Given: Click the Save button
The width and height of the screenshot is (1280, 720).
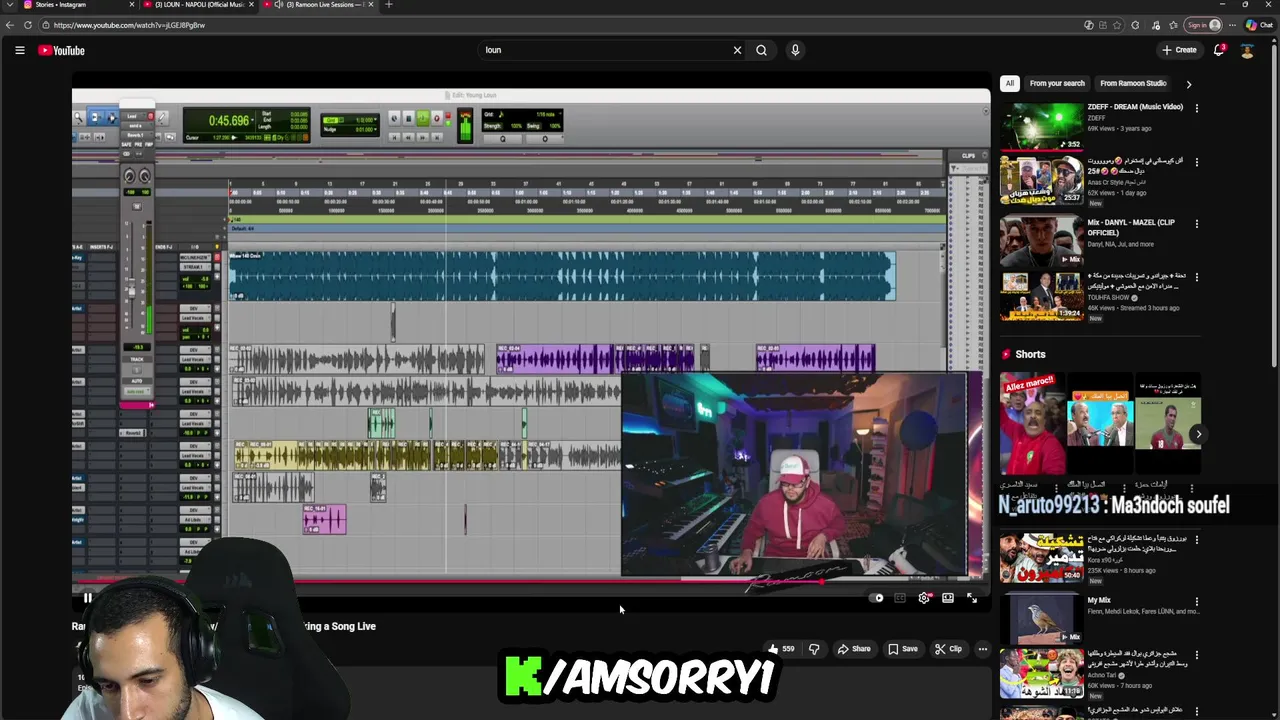Looking at the screenshot, I should click(x=902, y=649).
